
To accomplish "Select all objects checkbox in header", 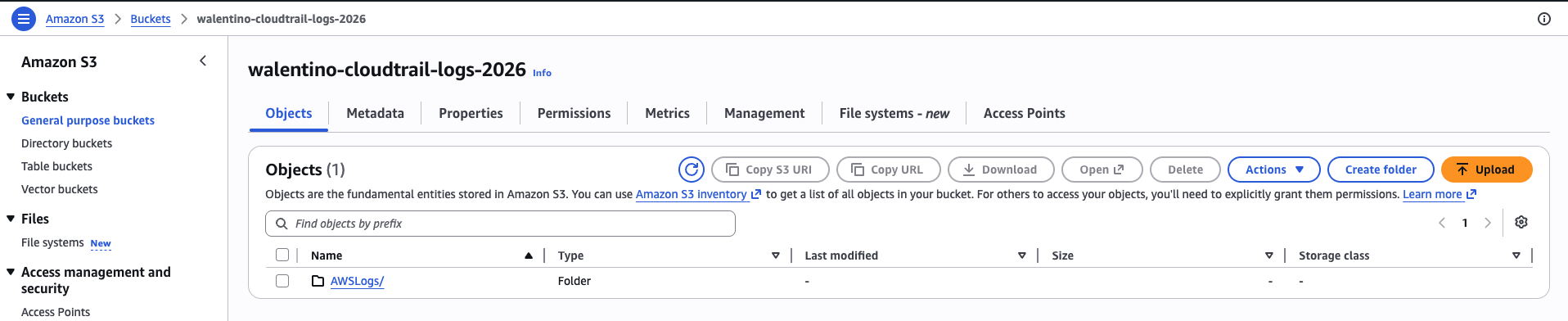I will 282,255.
